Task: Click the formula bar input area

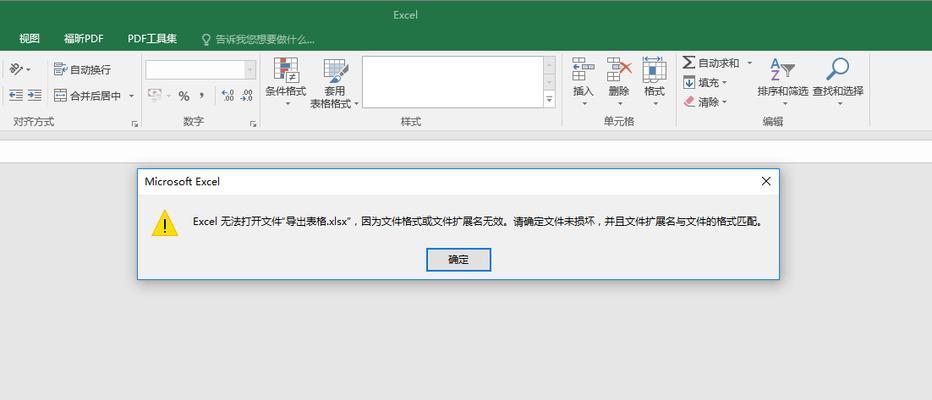Action: click(x=466, y=152)
